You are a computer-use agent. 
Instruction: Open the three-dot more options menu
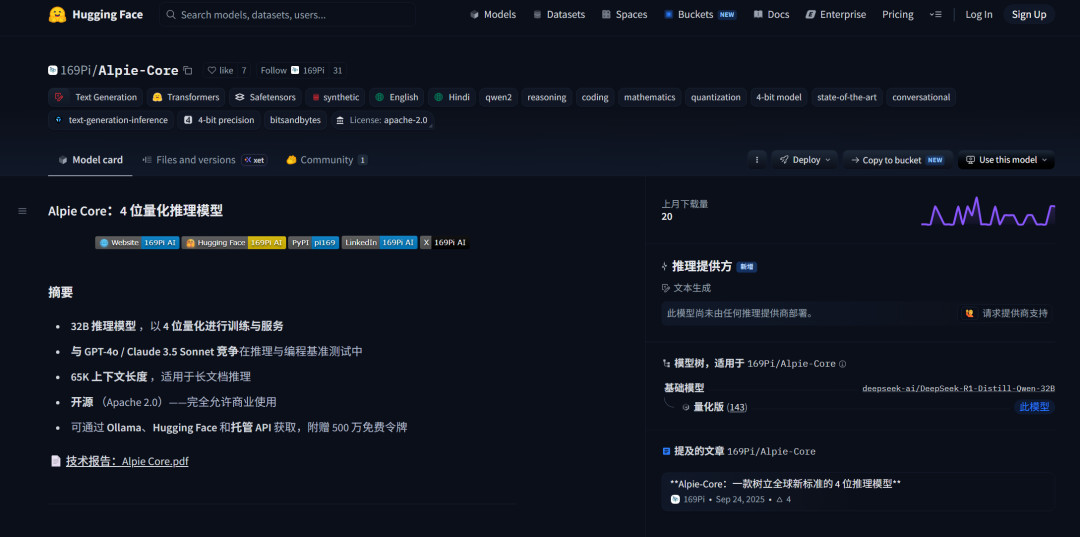point(757,160)
